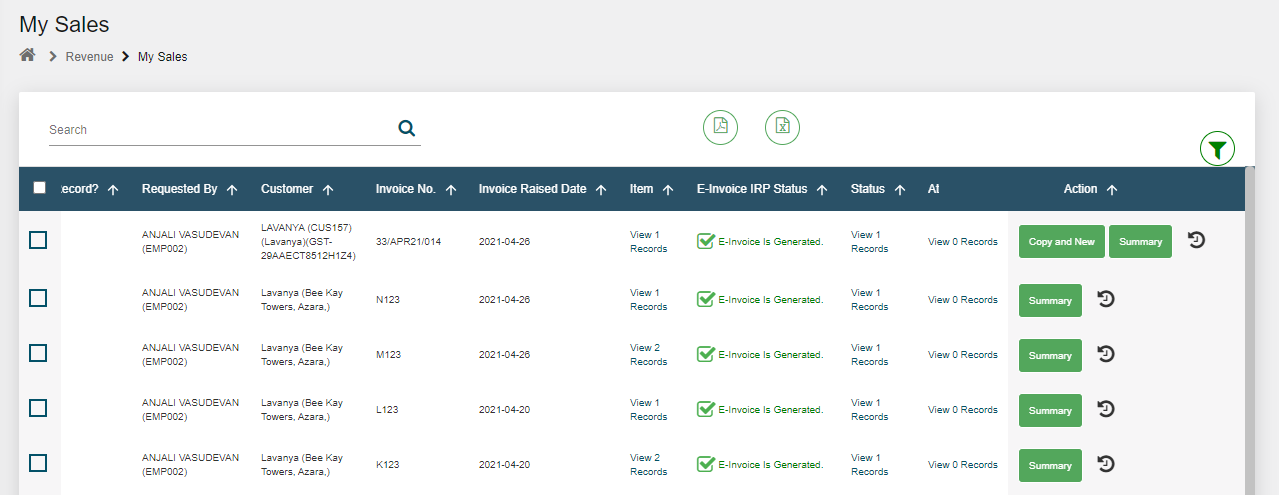1279x495 pixels.
Task: Click Invoice Raised Date column header
Action: point(532,189)
